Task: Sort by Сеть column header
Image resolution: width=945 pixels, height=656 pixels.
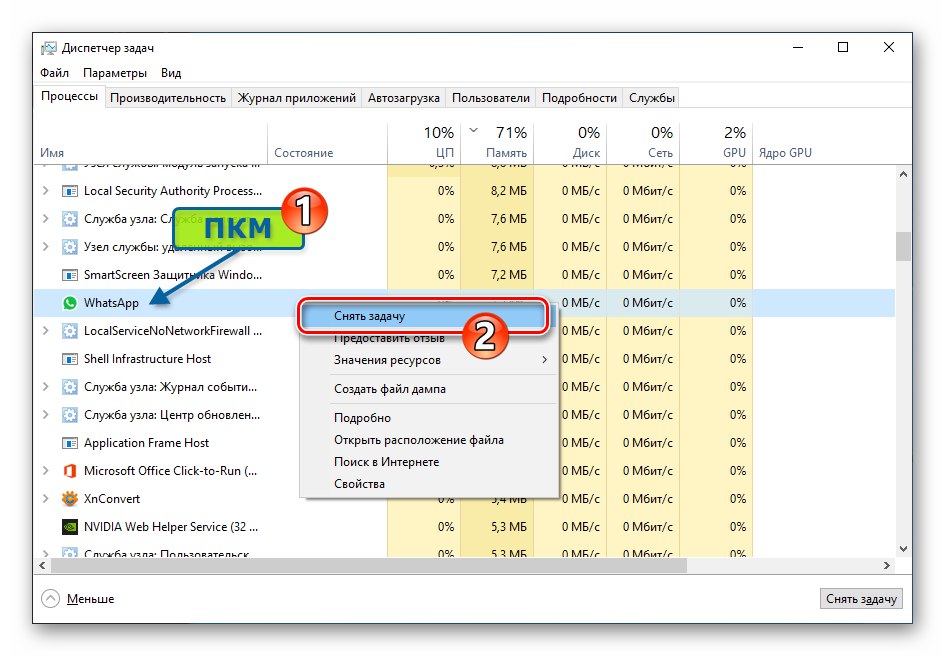Action: (643, 144)
